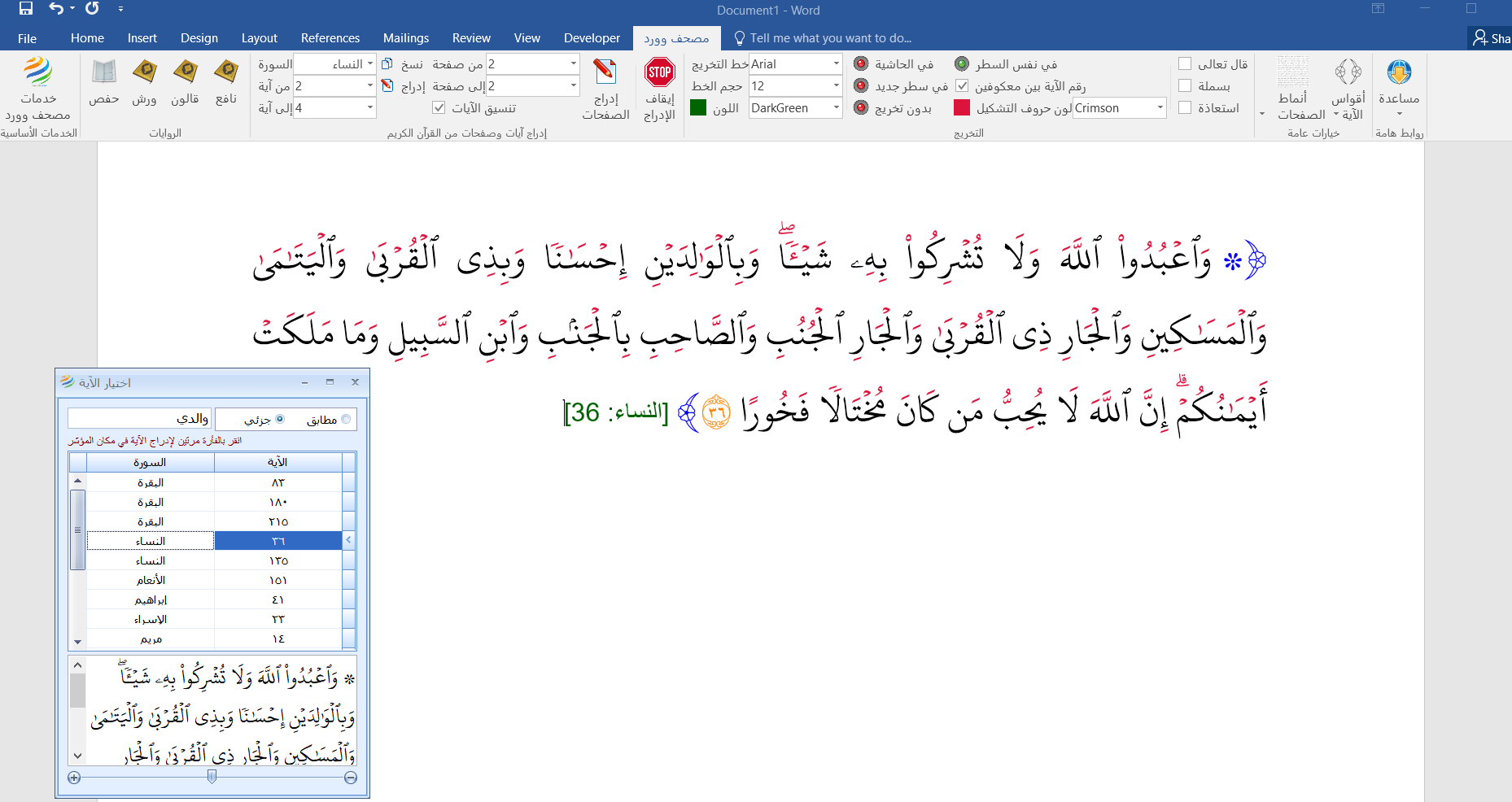Enable استعاذة checkbox
This screenshot has width=1512, height=802.
(1185, 107)
